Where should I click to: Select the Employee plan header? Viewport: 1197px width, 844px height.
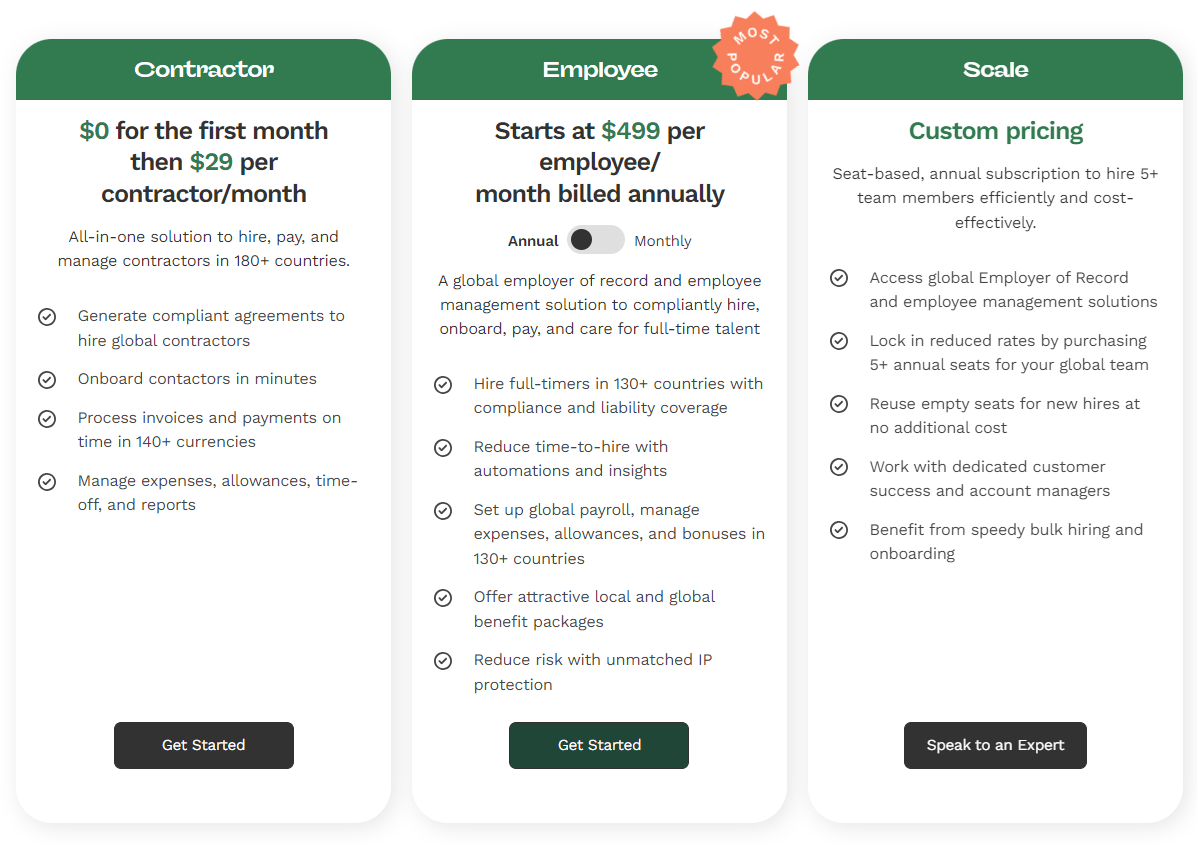click(x=599, y=69)
